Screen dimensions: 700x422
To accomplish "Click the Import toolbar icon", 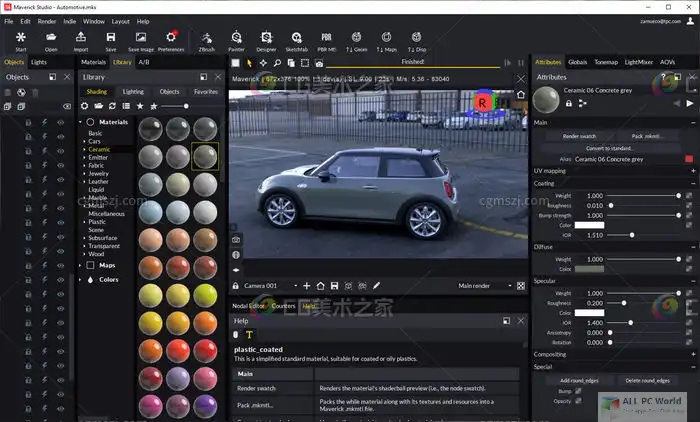I will pos(80,37).
